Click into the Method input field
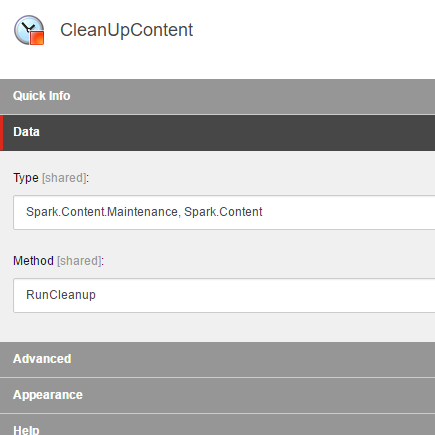The height and width of the screenshot is (435, 435). (224, 295)
